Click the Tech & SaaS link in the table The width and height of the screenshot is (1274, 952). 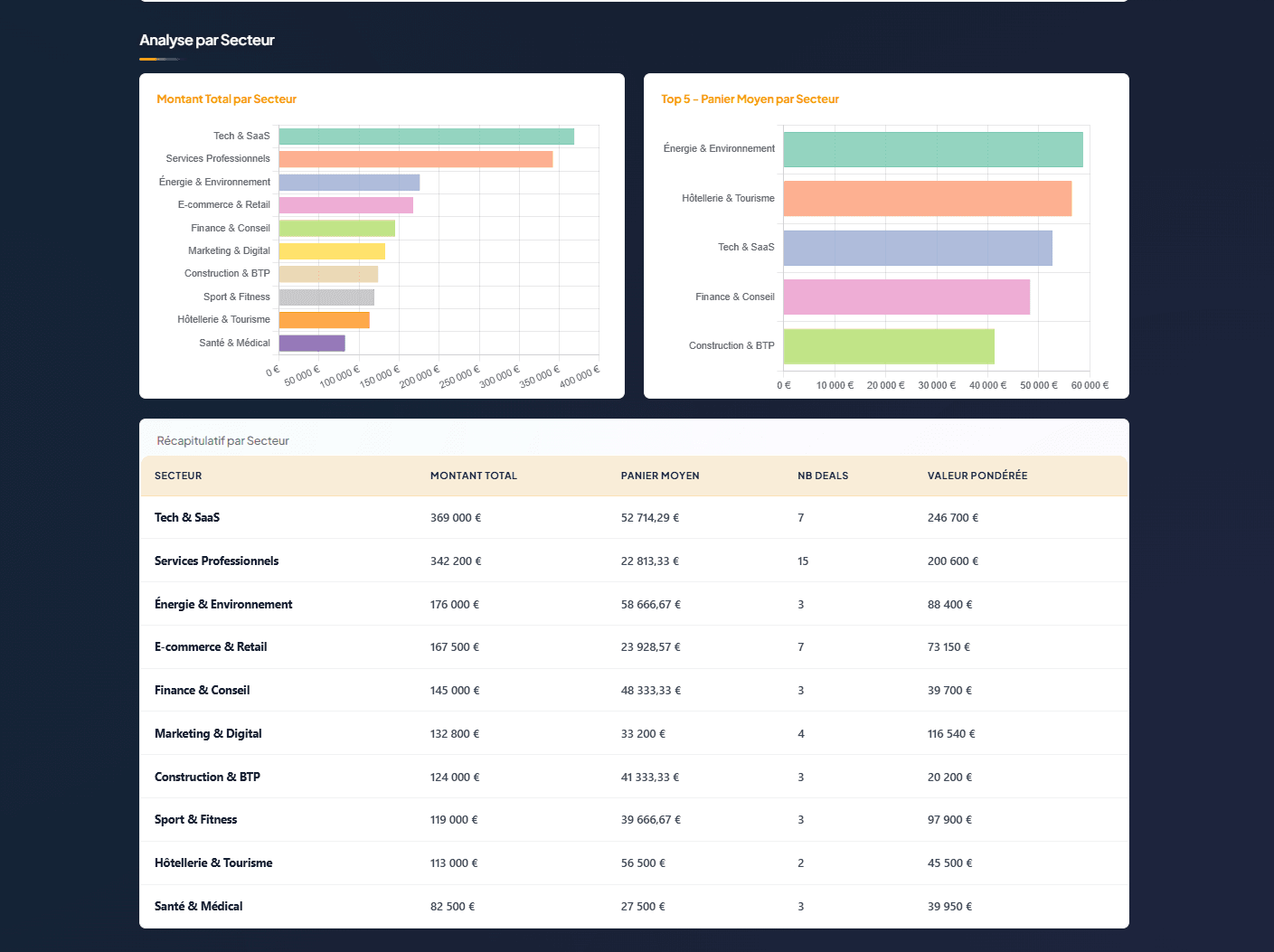pos(186,517)
